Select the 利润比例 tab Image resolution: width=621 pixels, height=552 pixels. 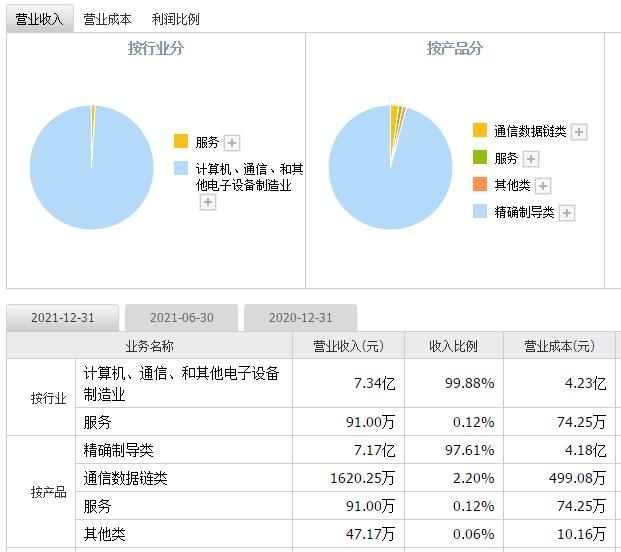click(x=175, y=19)
